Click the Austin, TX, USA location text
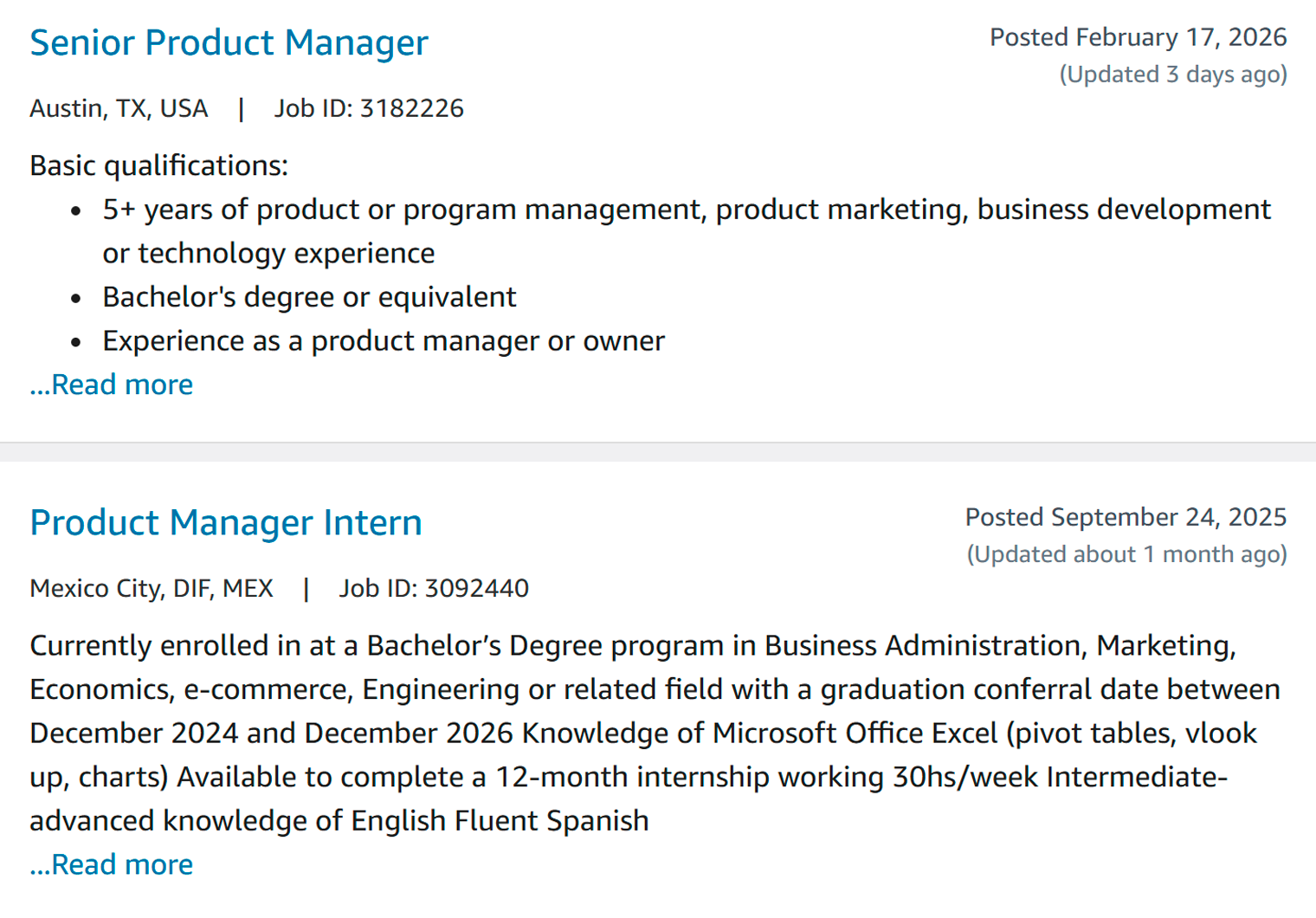This screenshot has height=918, width=1316. (119, 109)
